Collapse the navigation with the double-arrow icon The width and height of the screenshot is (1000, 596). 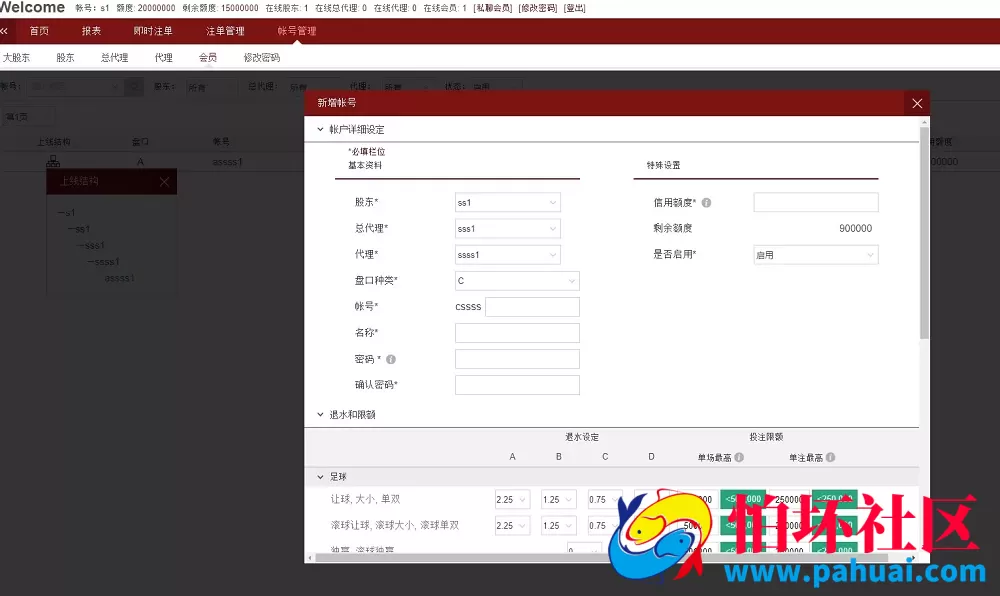coord(6,31)
